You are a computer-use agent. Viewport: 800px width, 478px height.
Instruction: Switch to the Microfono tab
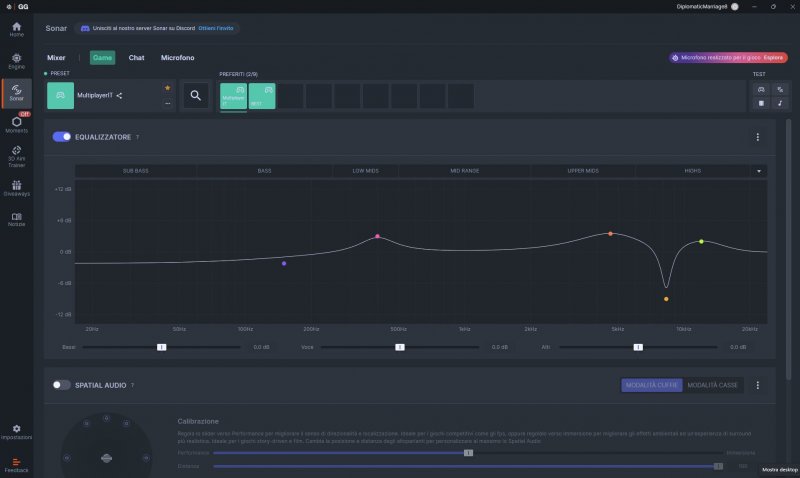pyautogui.click(x=177, y=58)
